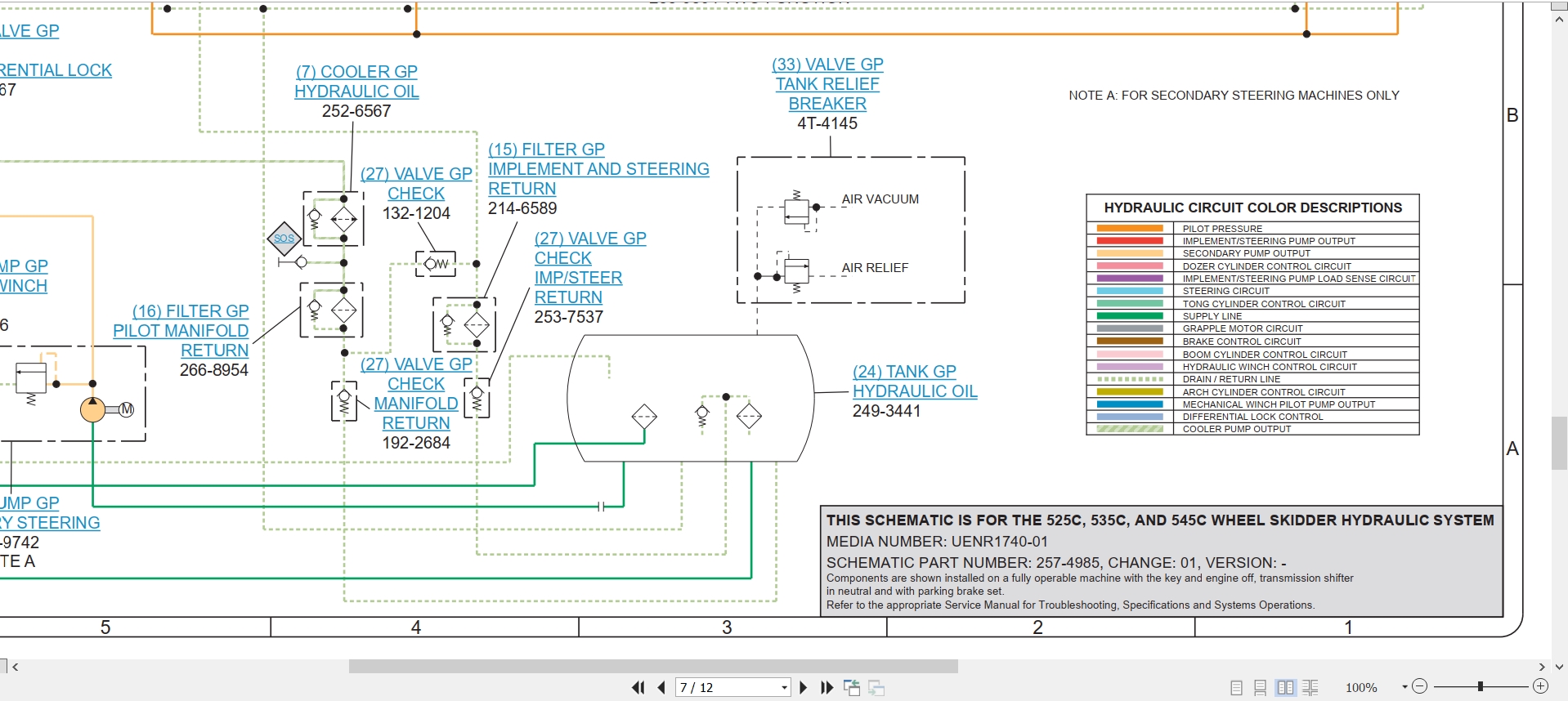Click the 100% zoom percentage value
This screenshot has height=701, width=1568.
[1361, 688]
